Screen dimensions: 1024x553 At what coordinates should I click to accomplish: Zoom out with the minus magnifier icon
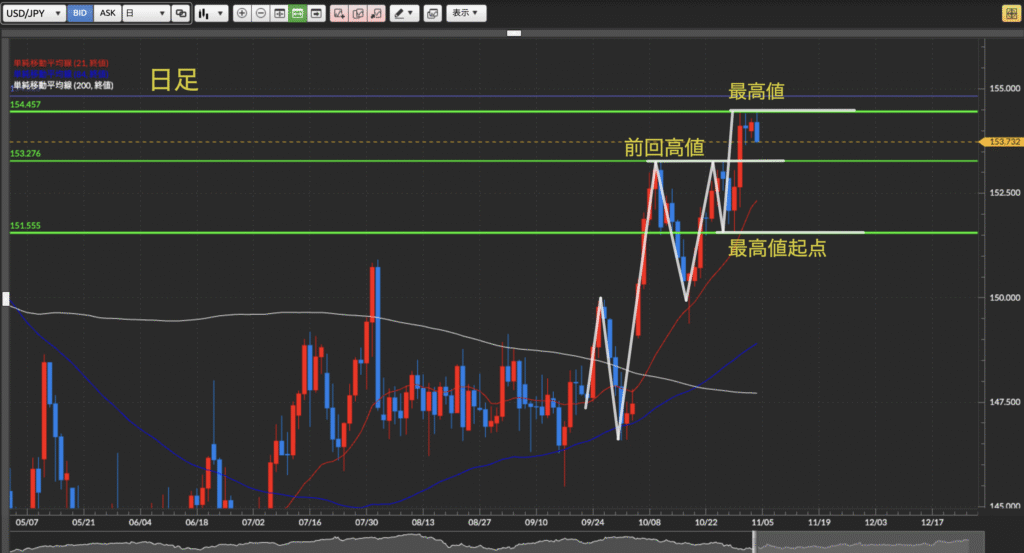point(261,14)
